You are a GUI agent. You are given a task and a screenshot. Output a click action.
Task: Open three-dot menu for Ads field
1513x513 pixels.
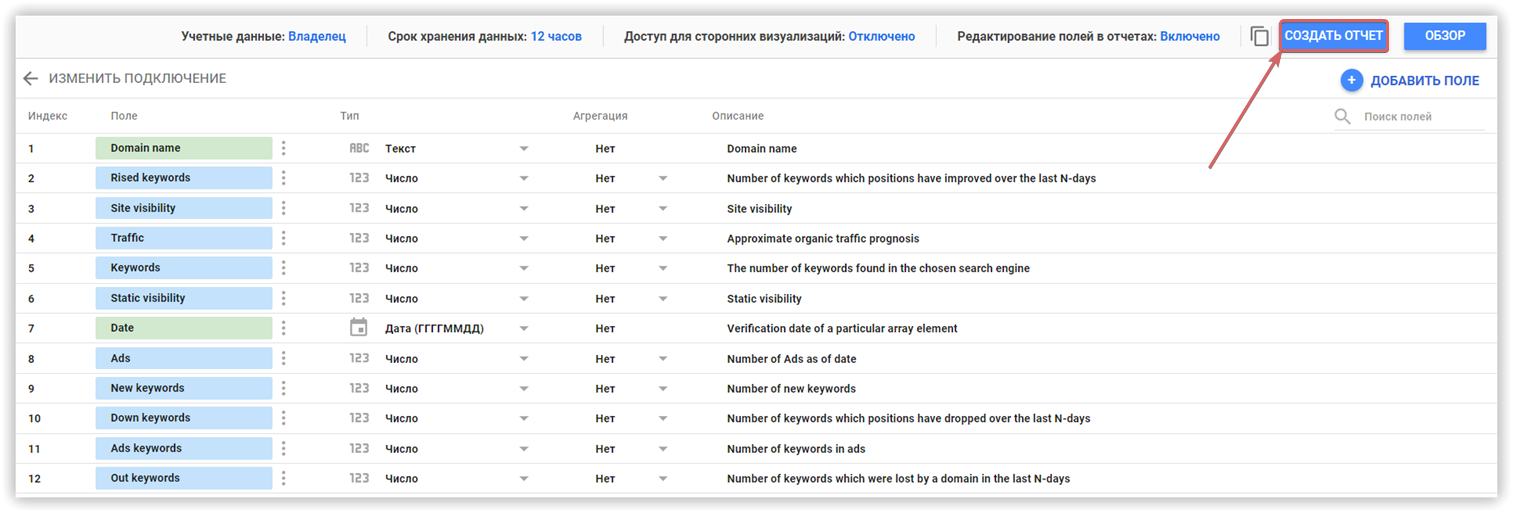click(284, 358)
